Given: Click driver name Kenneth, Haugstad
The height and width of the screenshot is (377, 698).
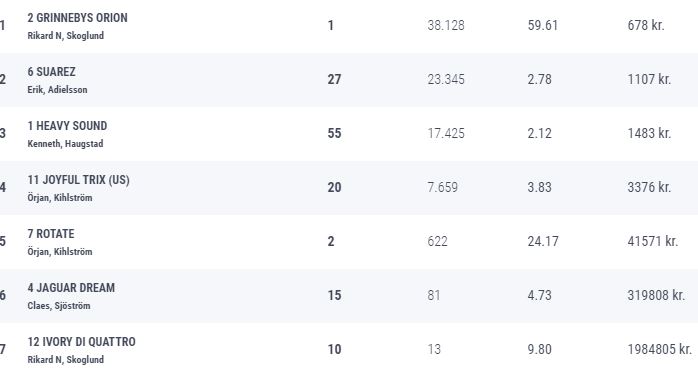Looking at the screenshot, I should pos(65,144).
